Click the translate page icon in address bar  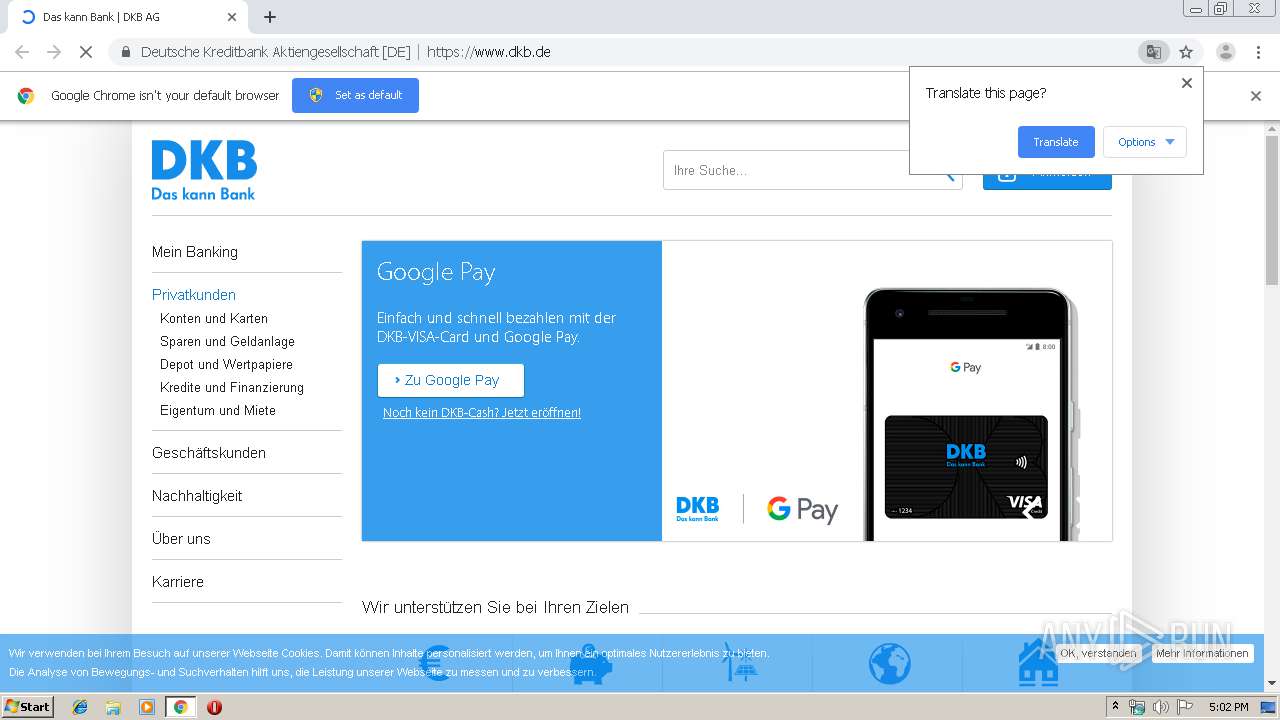1154,52
